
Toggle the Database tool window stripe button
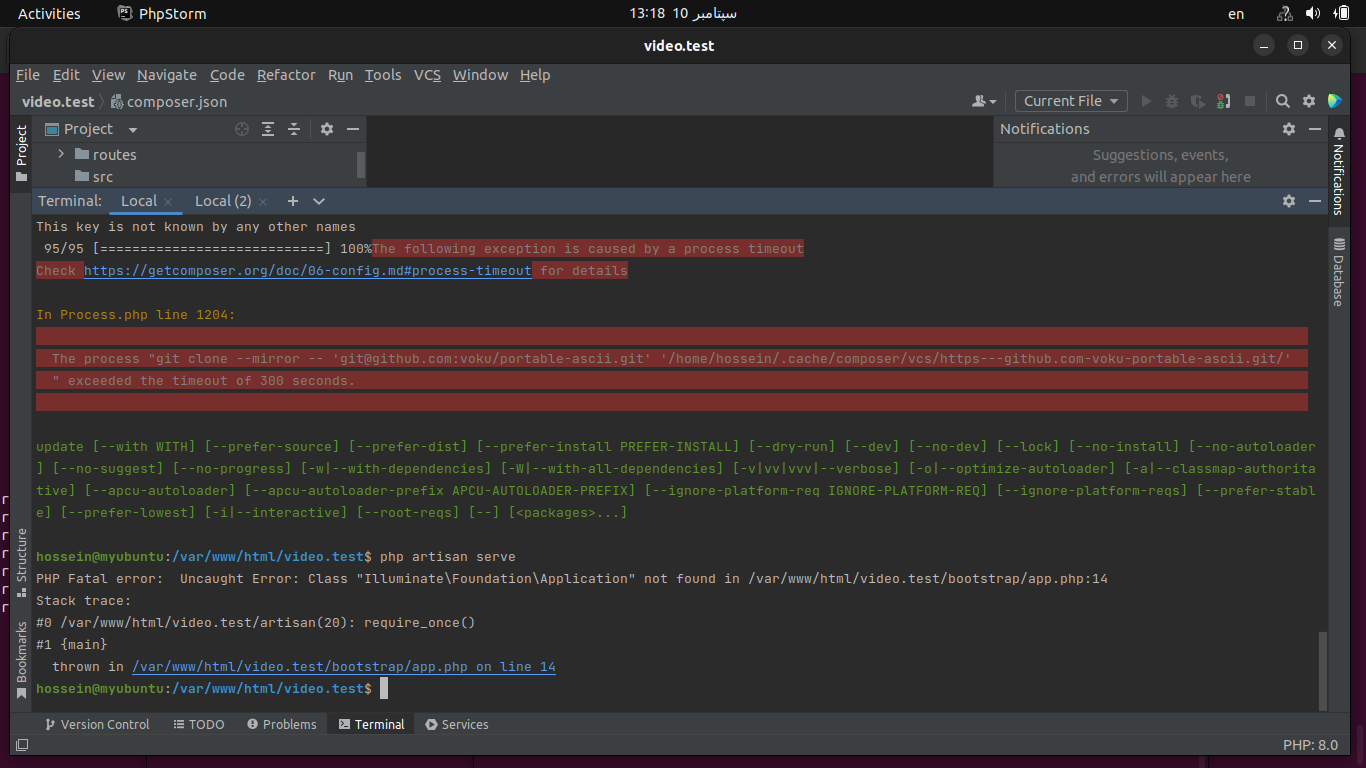(x=1338, y=271)
